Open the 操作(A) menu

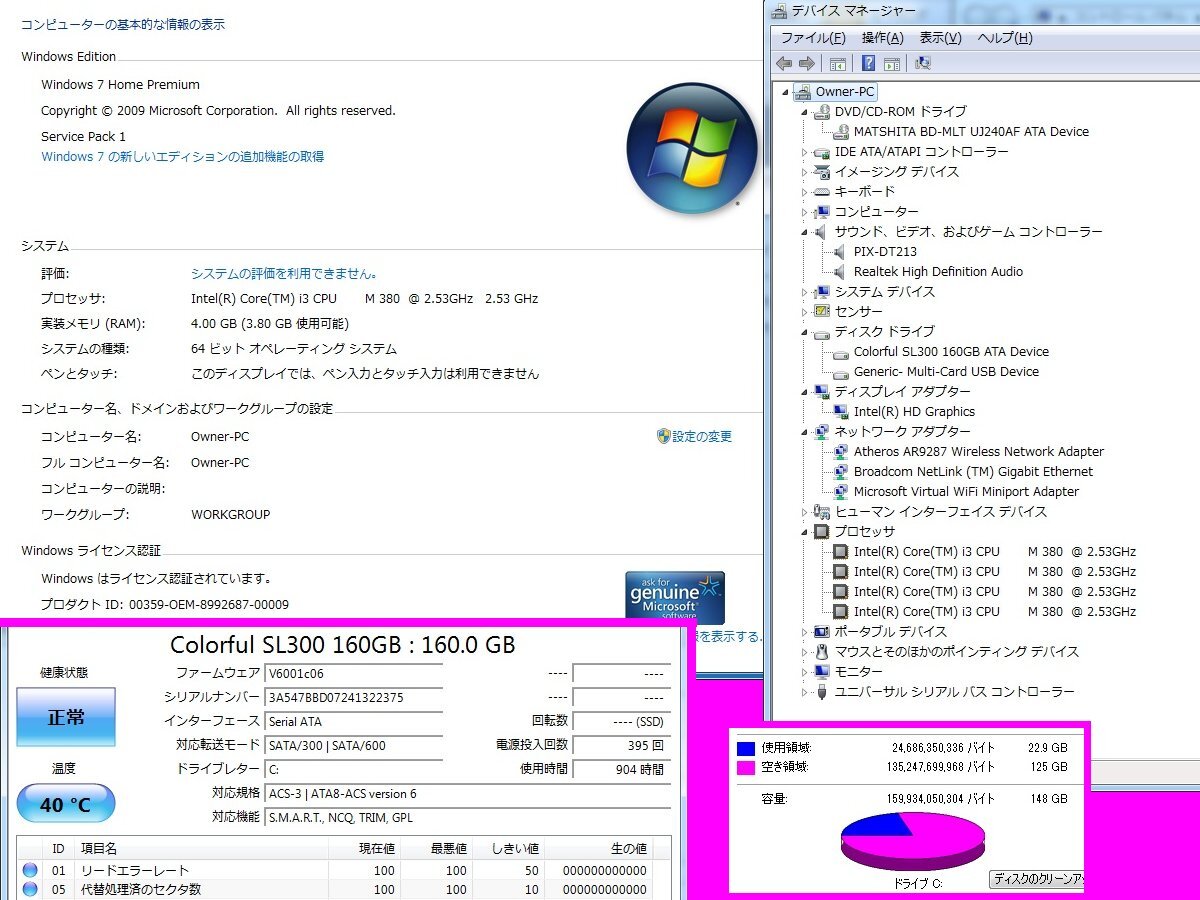tap(882, 38)
